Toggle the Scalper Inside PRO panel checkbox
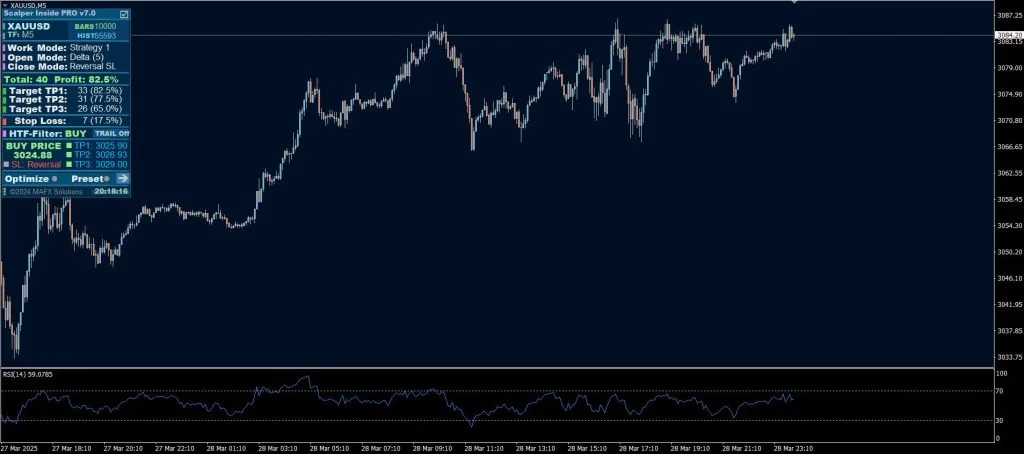This screenshot has height=454, width=1024. [x=124, y=14]
